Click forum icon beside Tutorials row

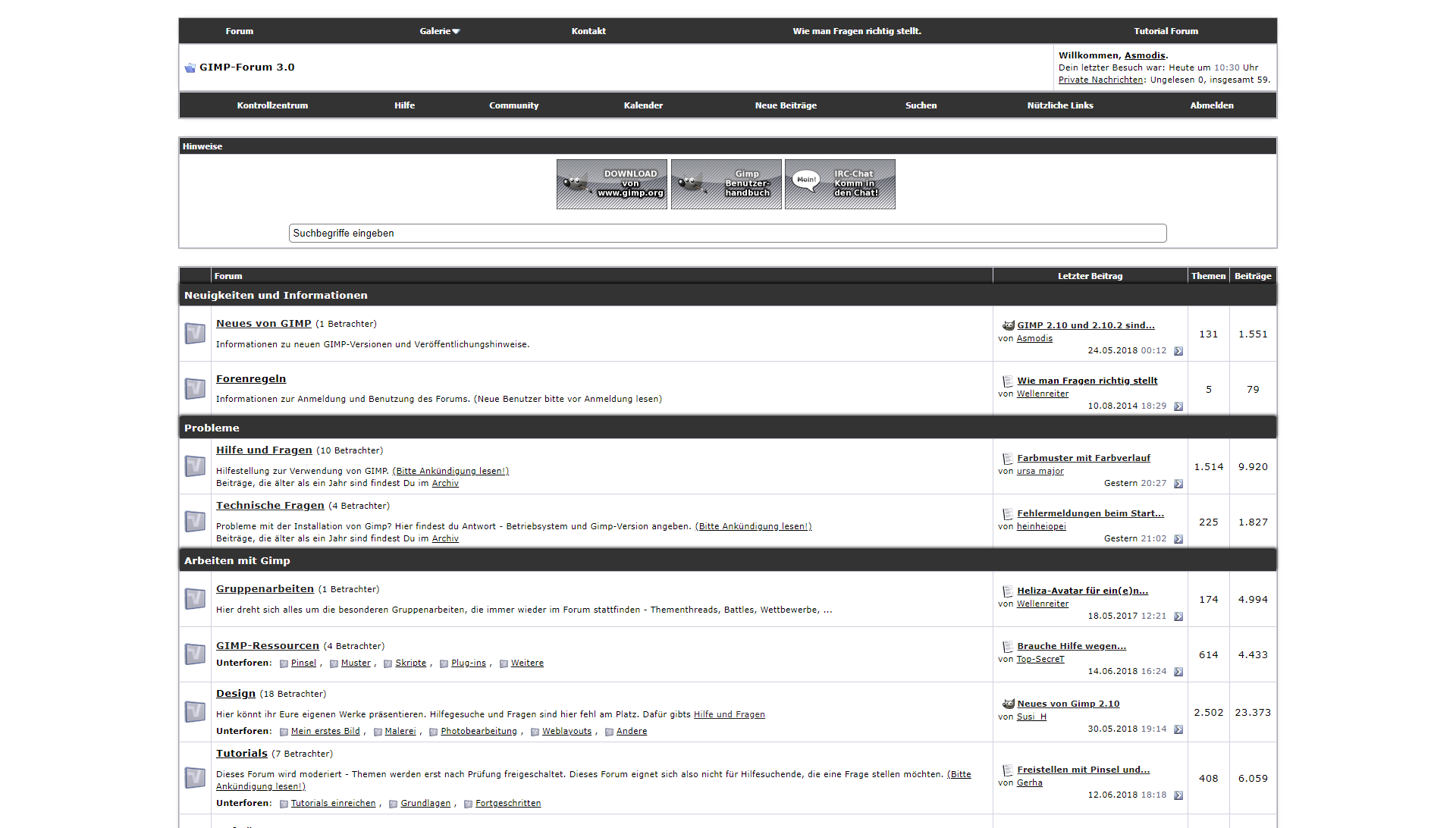click(x=195, y=778)
